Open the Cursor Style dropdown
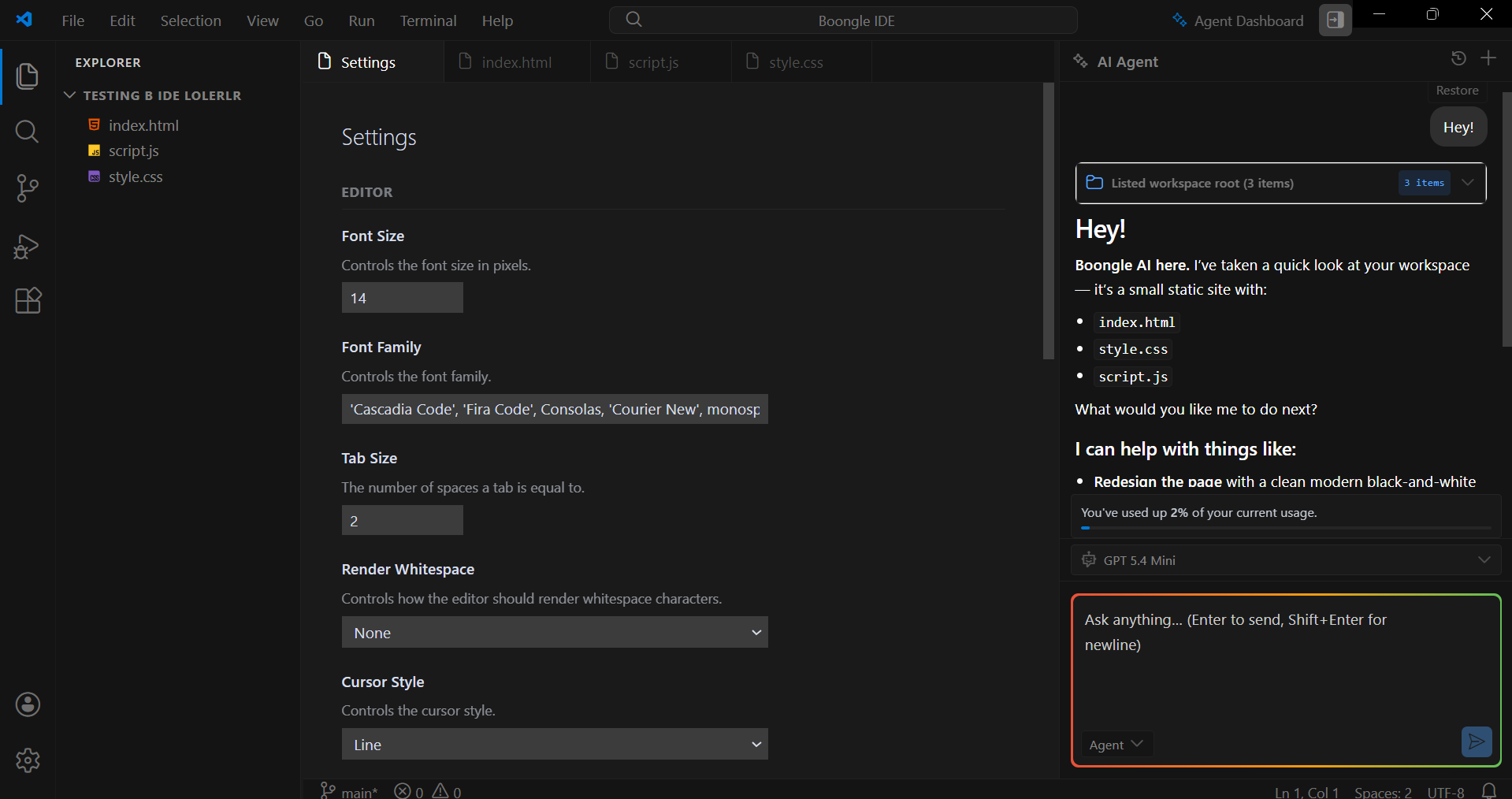1512x799 pixels. pyautogui.click(x=555, y=744)
